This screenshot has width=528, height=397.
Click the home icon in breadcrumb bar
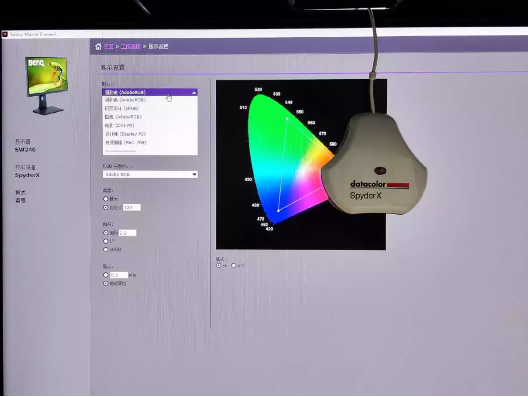98,46
